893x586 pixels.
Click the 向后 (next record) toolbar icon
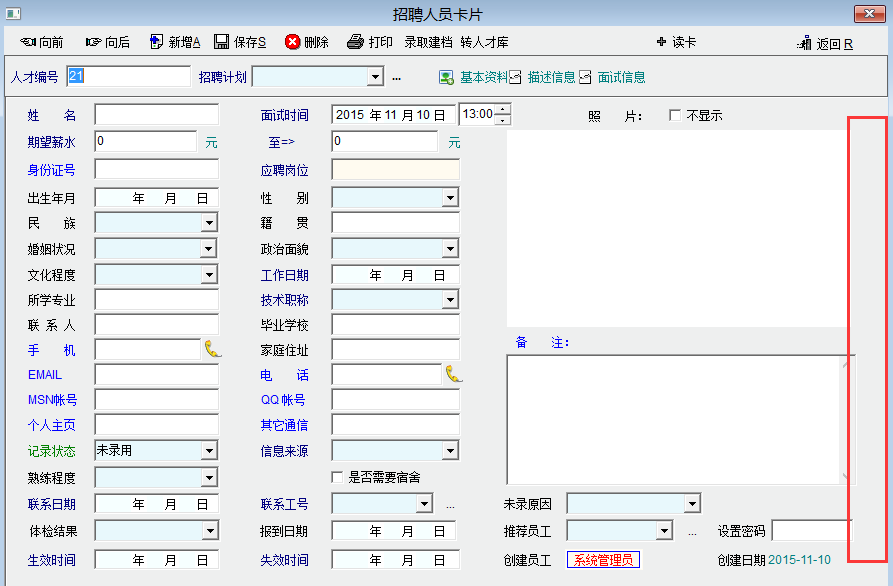pyautogui.click(x=93, y=42)
